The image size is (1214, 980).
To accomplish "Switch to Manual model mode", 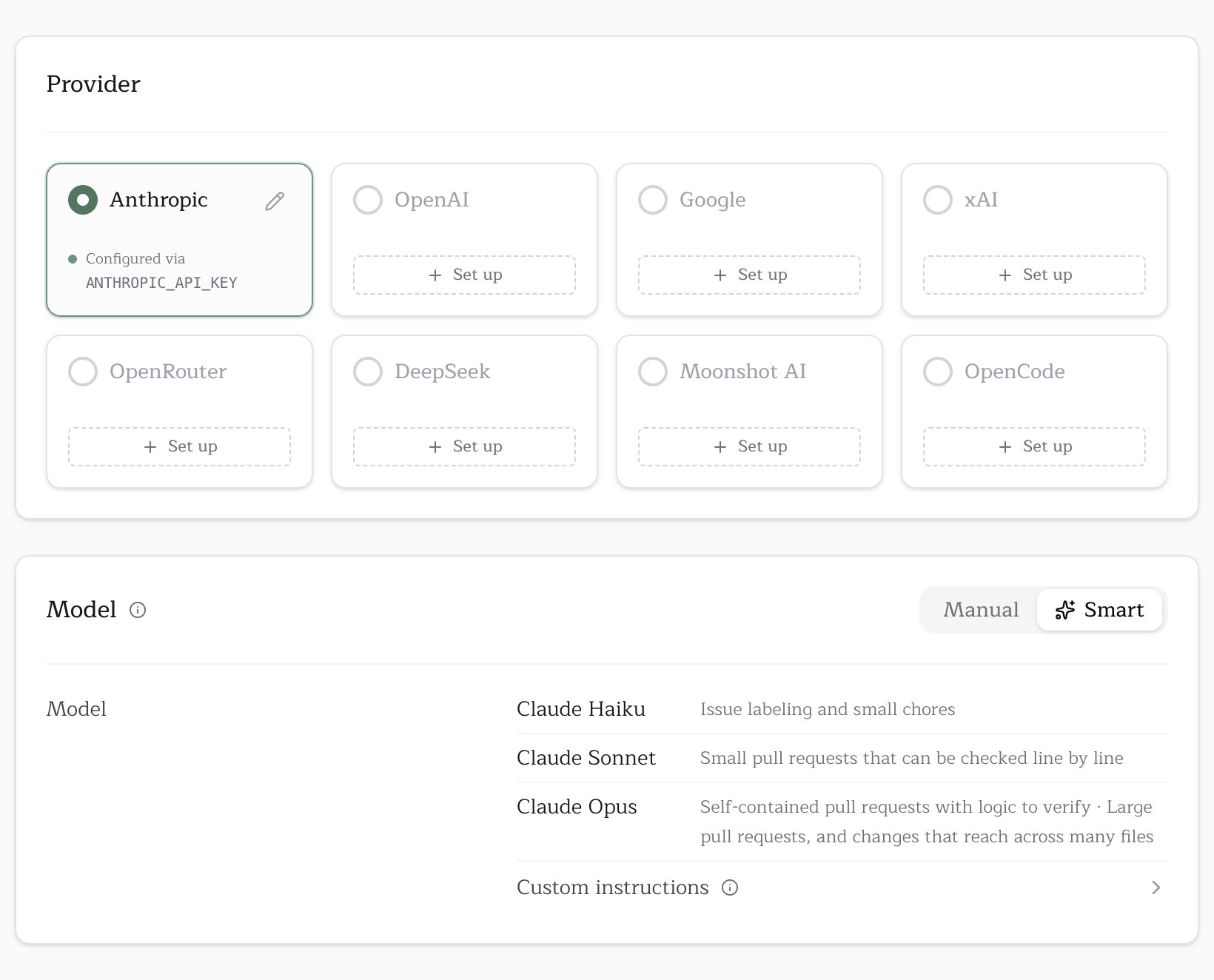I will (x=981, y=610).
